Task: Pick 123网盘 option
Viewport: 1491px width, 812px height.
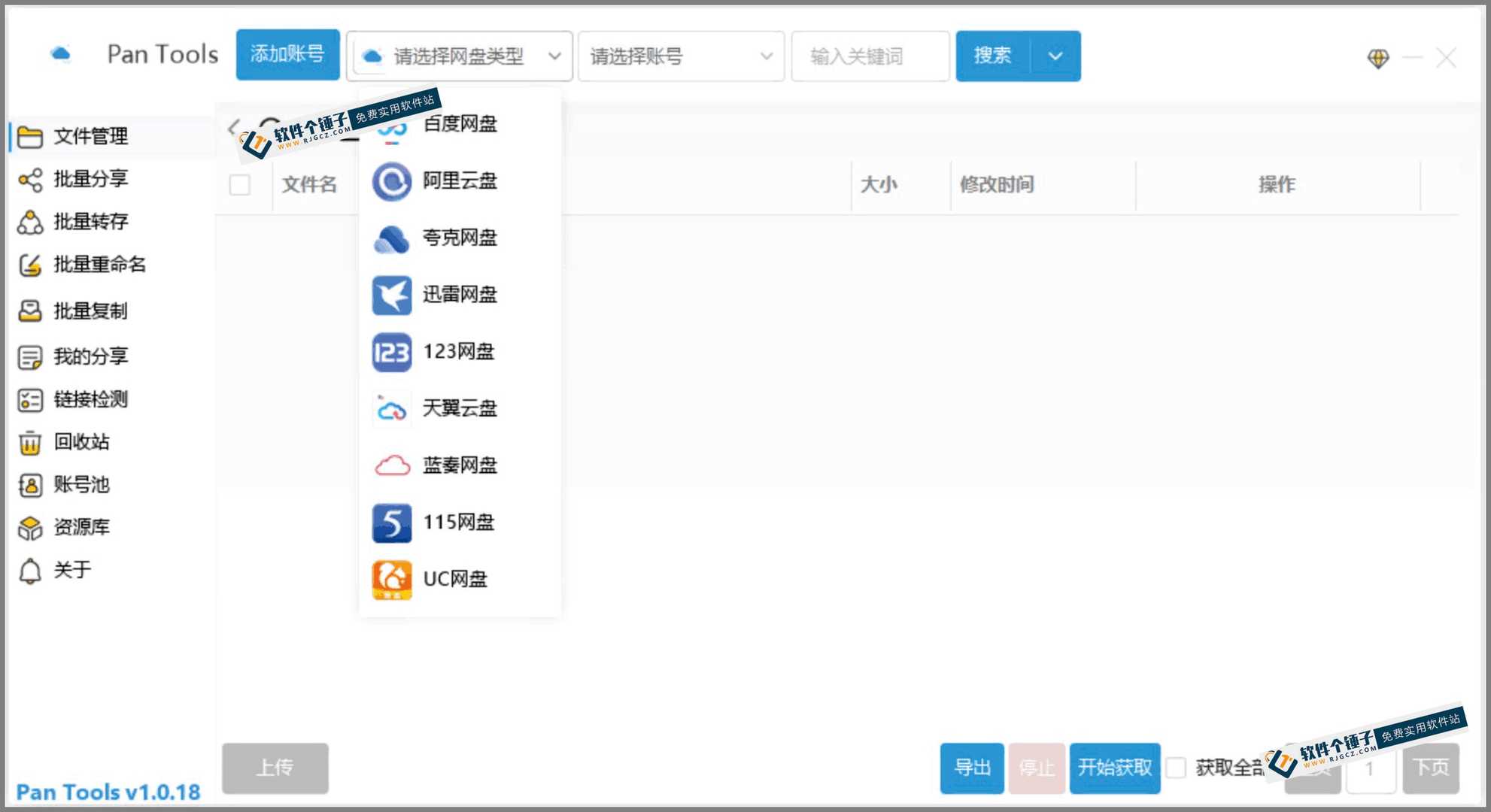Action: 460,352
